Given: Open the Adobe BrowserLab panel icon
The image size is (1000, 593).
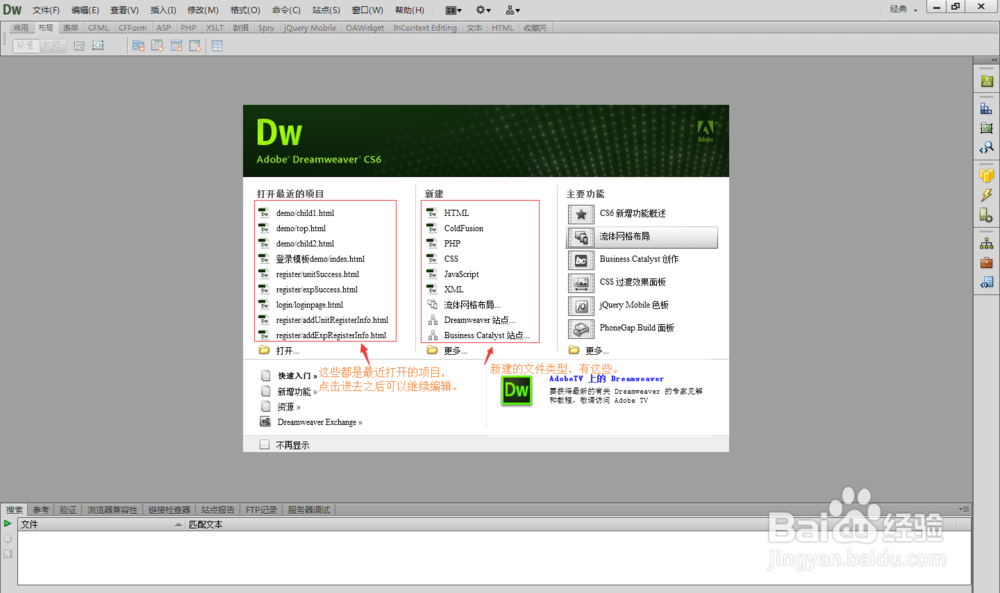Looking at the screenshot, I should [987, 81].
